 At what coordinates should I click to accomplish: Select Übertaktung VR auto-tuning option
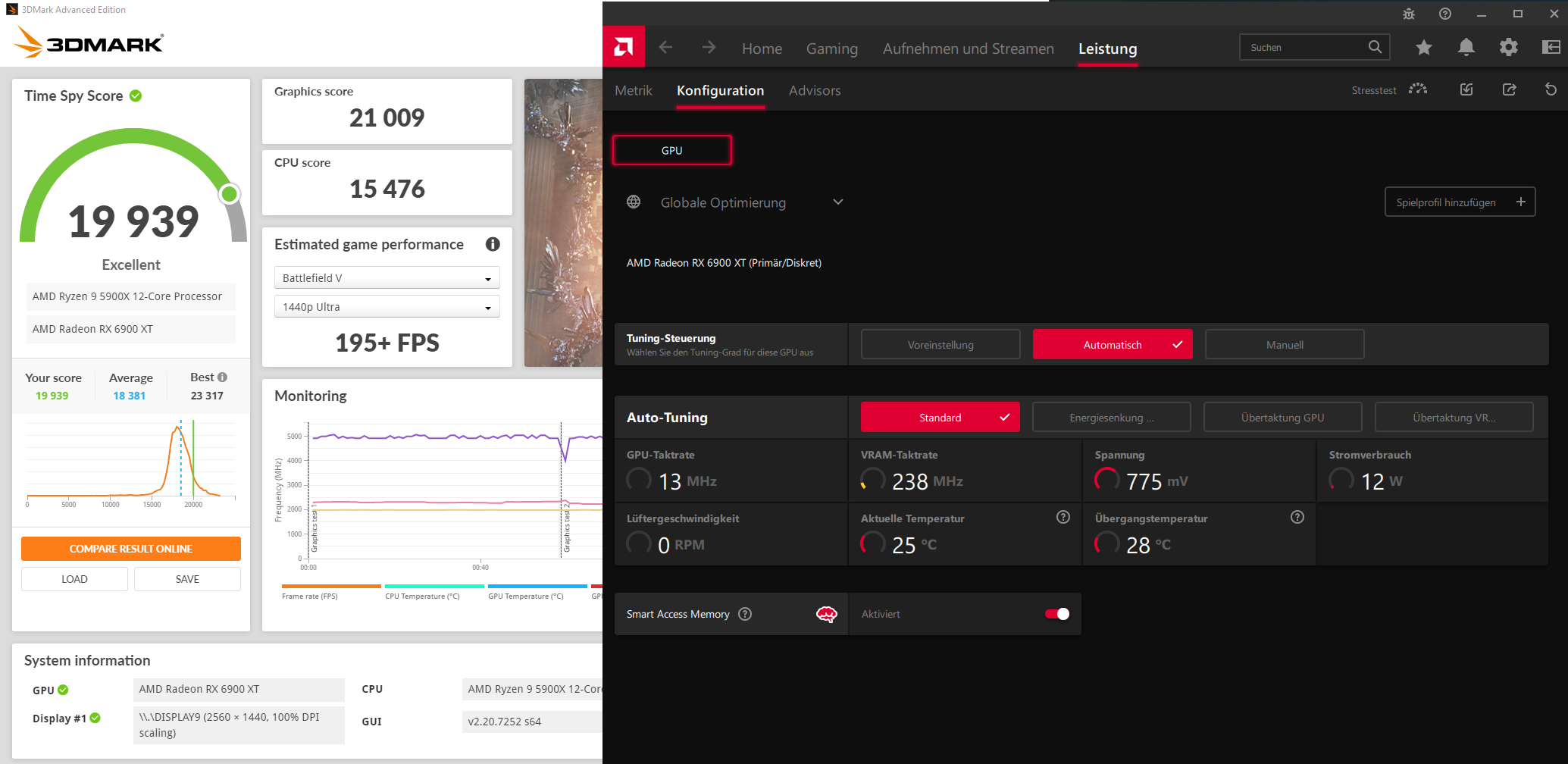tap(1454, 418)
